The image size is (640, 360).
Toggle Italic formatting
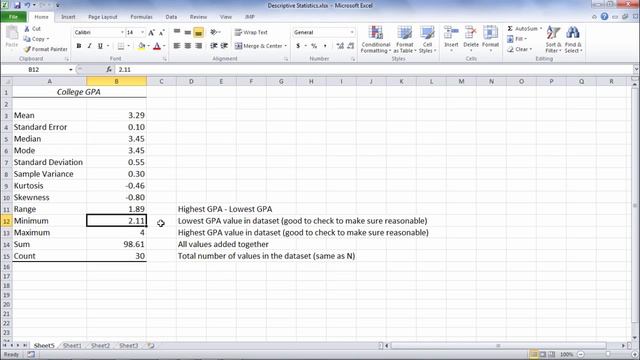89,46
